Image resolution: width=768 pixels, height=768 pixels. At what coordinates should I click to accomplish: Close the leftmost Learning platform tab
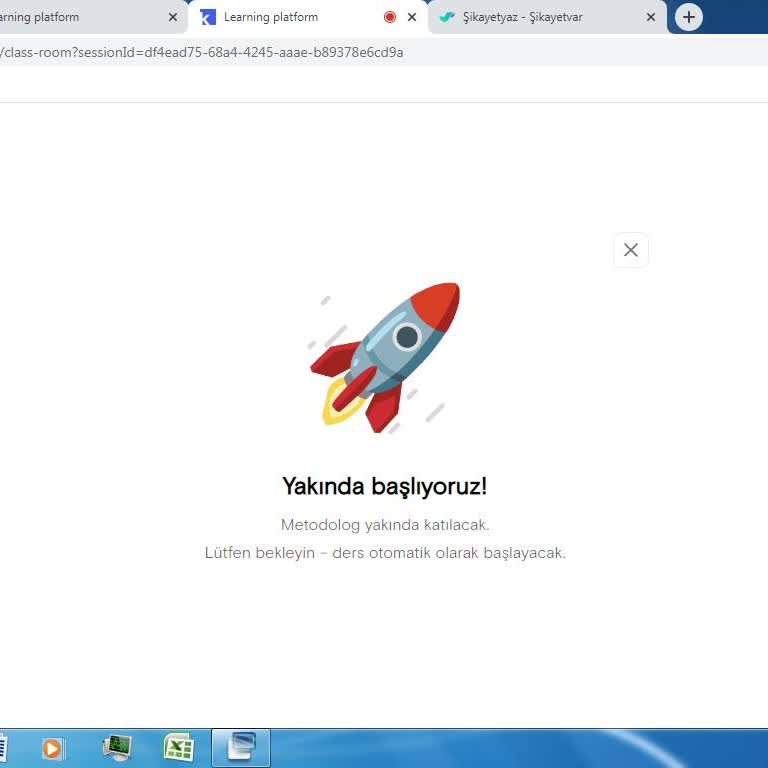coord(173,17)
